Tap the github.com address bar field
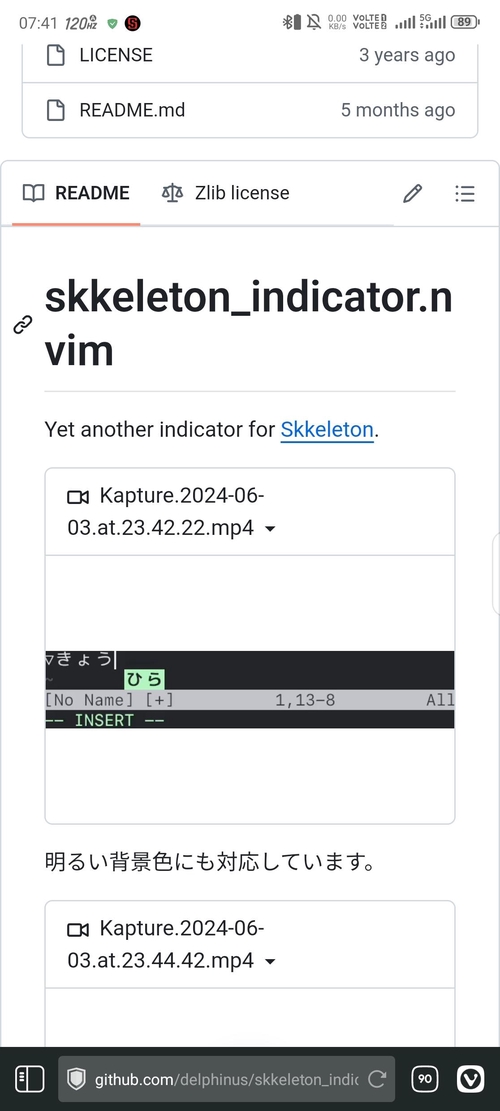The image size is (500, 1111). click(227, 1079)
